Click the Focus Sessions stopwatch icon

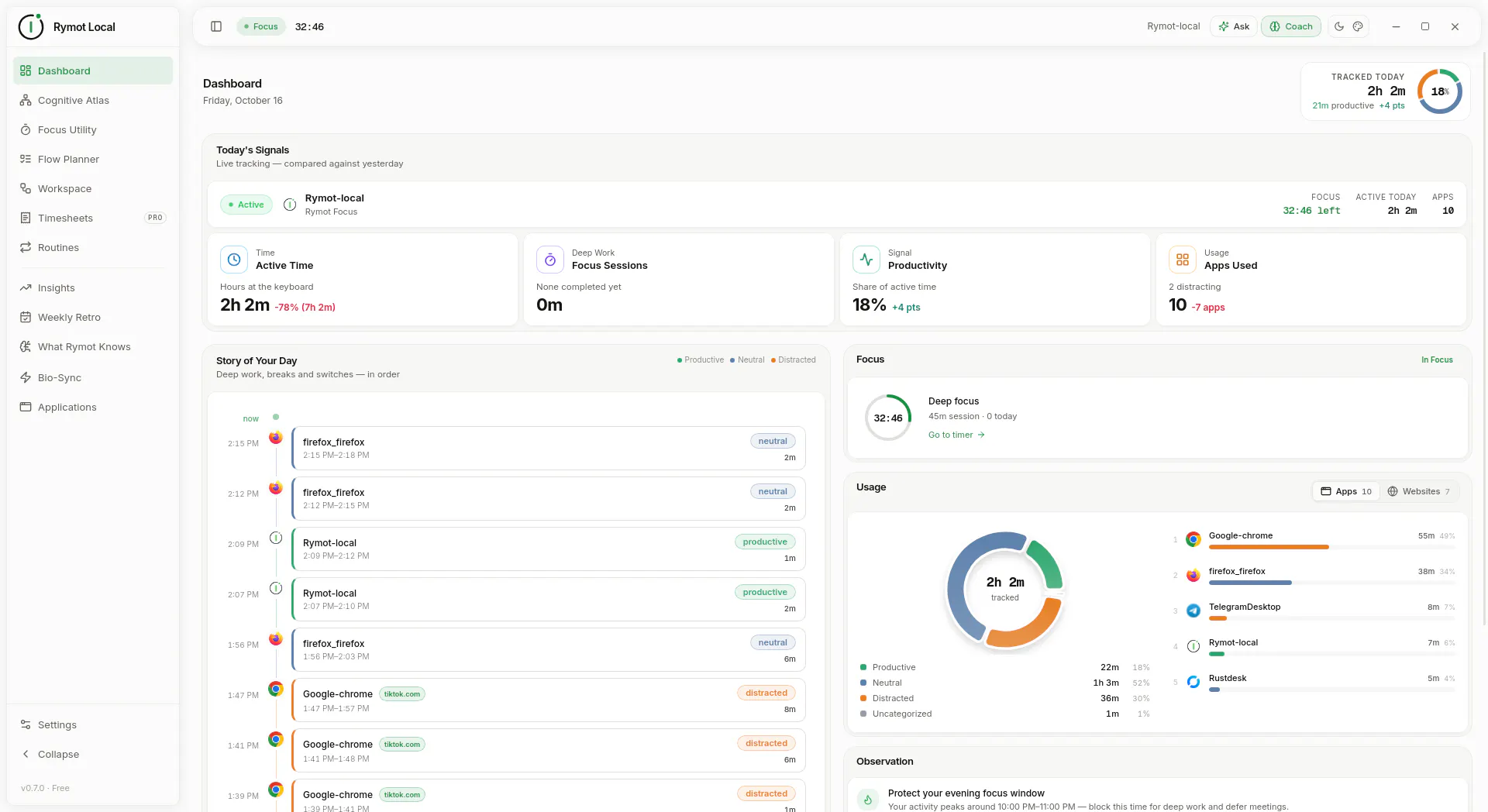click(x=550, y=260)
